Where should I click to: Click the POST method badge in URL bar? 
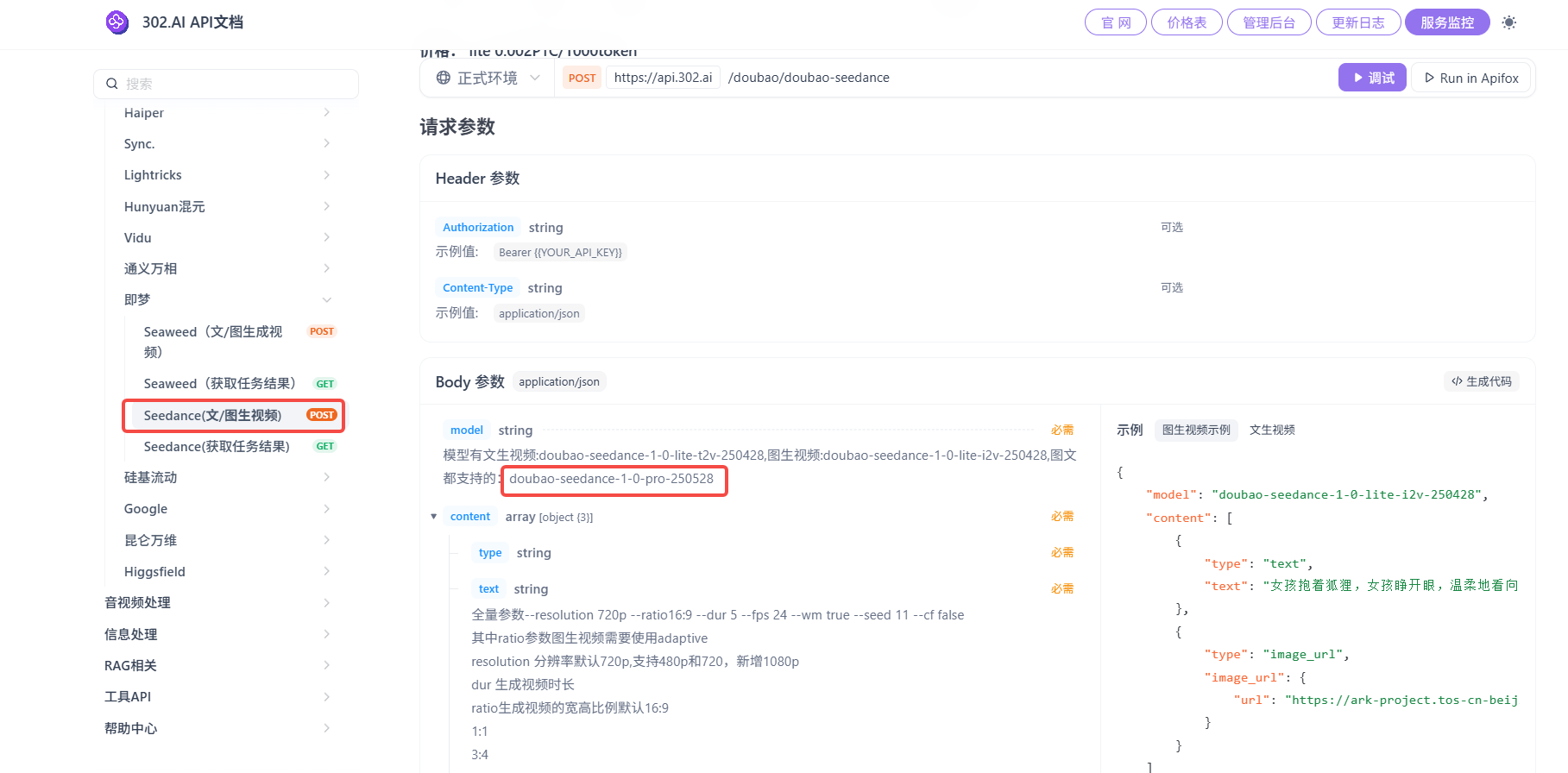tap(582, 78)
